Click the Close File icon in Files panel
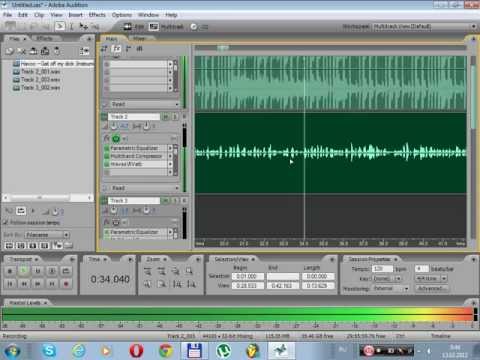Screen dimensions: 480x360 click(21, 51)
